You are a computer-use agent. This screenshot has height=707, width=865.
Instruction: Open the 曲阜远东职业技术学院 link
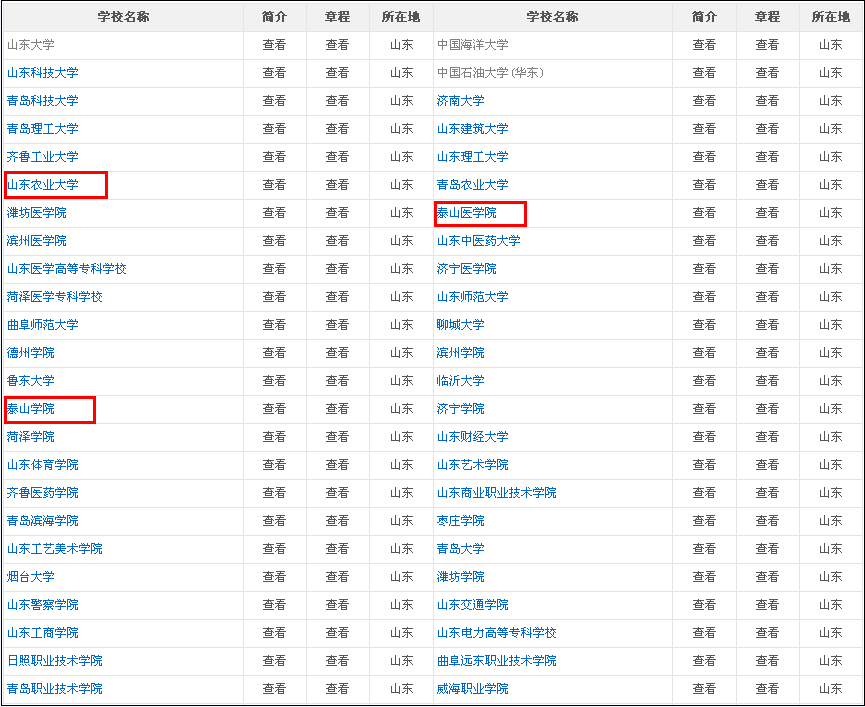pos(496,661)
